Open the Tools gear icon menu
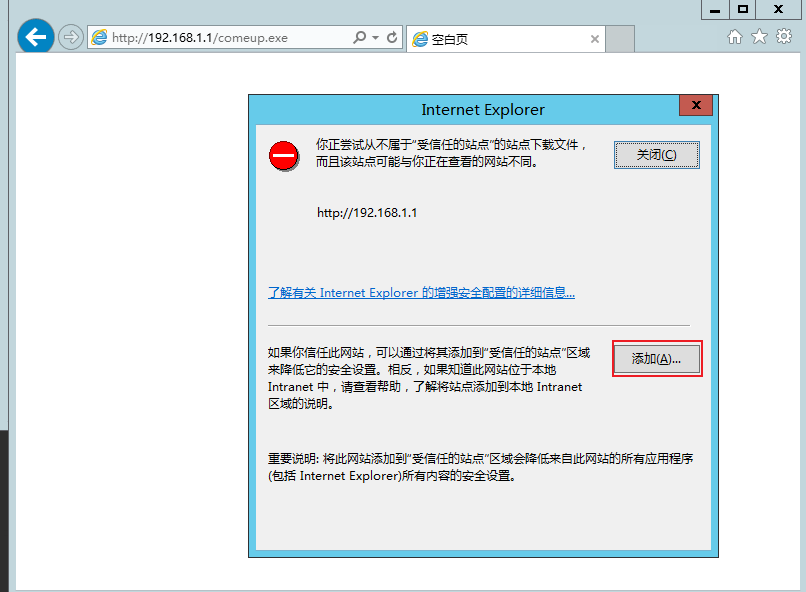The image size is (806, 592). pos(784,36)
